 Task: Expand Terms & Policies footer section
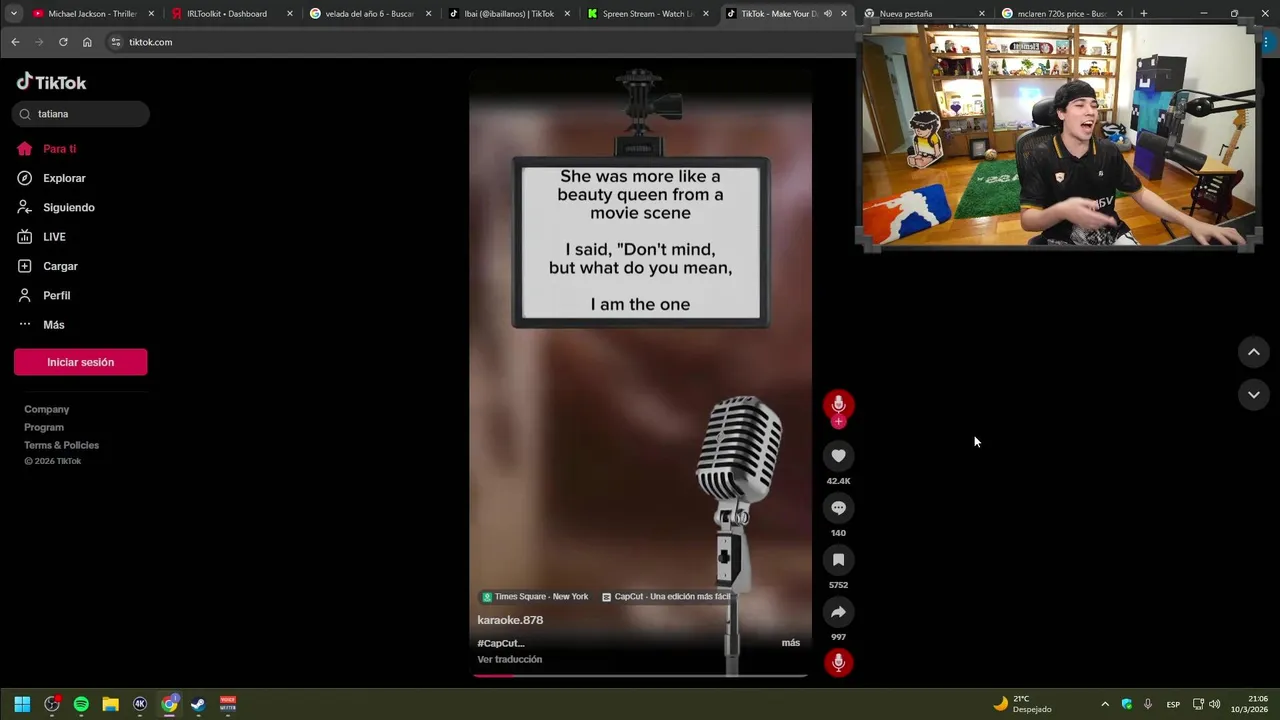click(62, 445)
